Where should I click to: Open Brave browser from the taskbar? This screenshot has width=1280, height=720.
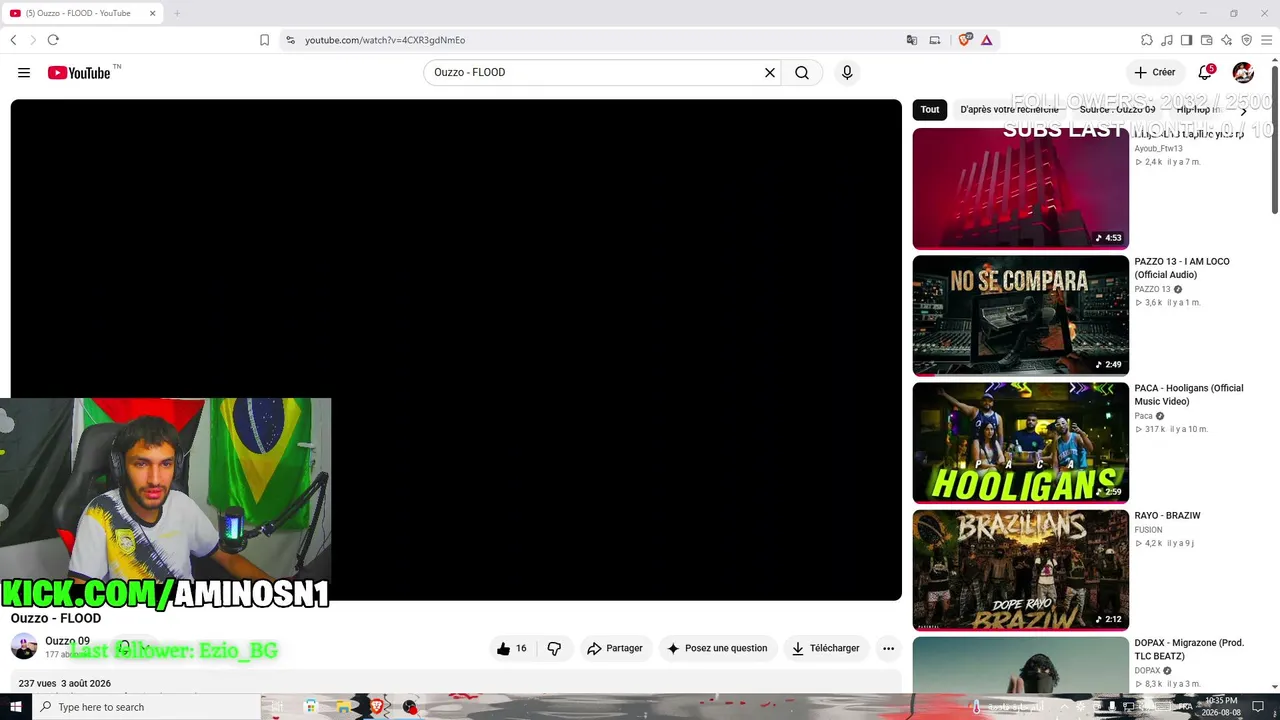click(x=376, y=707)
